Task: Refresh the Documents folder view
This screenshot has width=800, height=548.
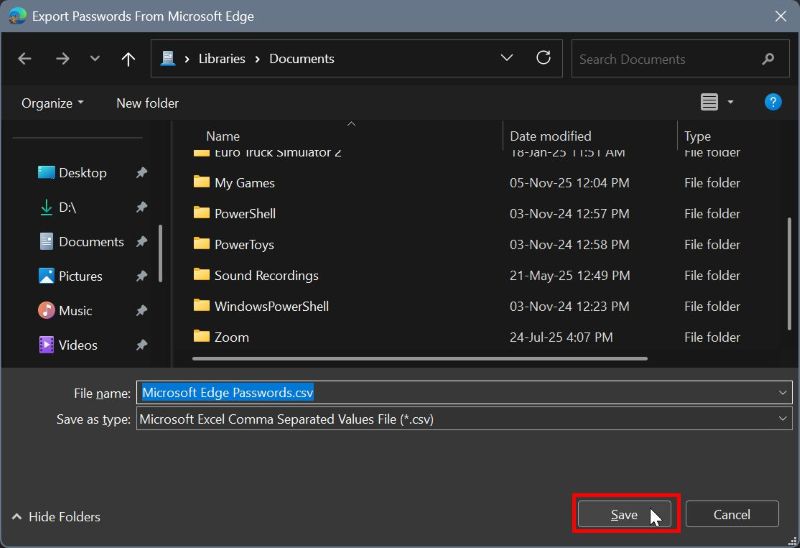Action: pos(543,58)
